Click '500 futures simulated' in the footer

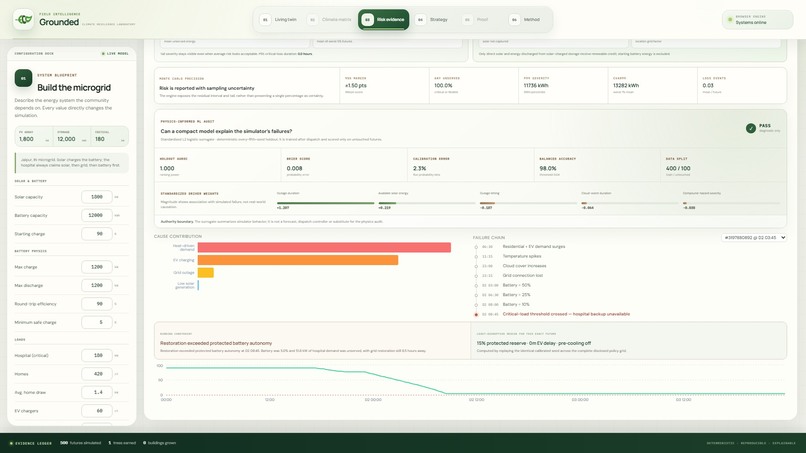click(x=82, y=443)
